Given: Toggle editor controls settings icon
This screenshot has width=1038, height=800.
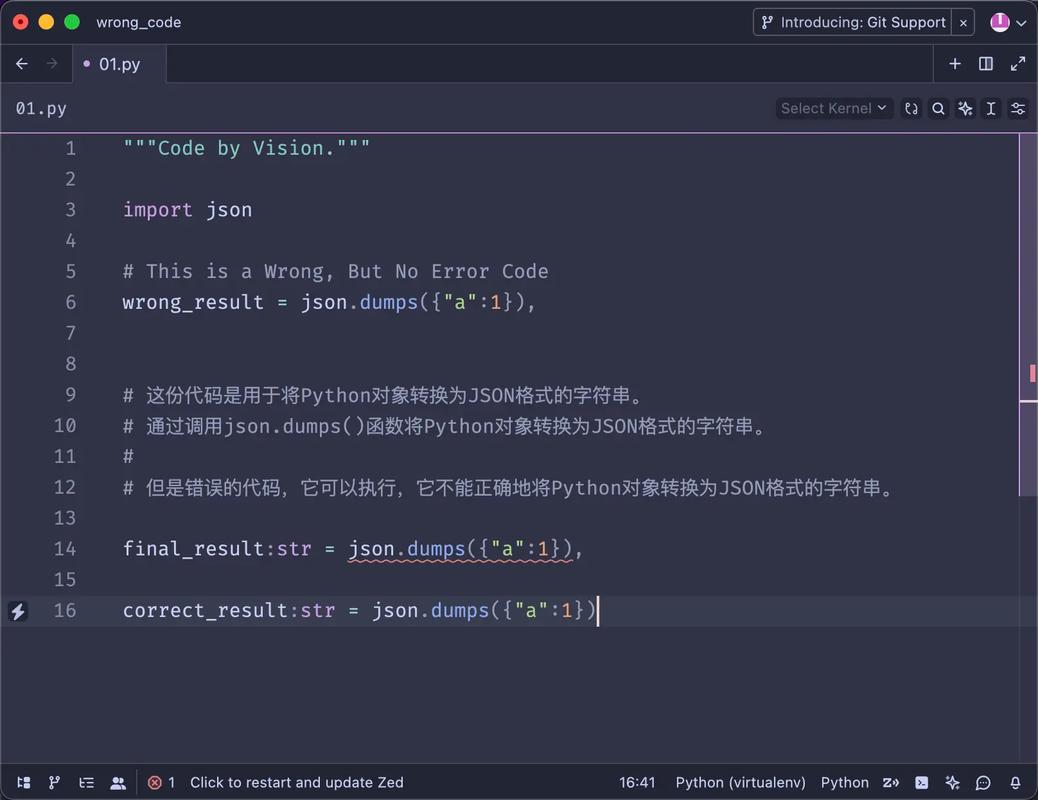Looking at the screenshot, I should (1018, 109).
